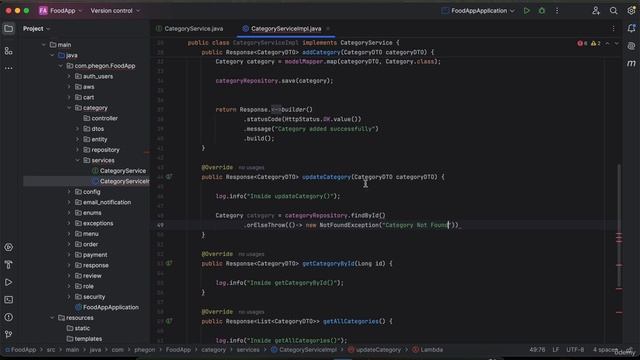This screenshot has width=640, height=360.
Task: Jump to previous highlighted error arrow
Action: 607,43
